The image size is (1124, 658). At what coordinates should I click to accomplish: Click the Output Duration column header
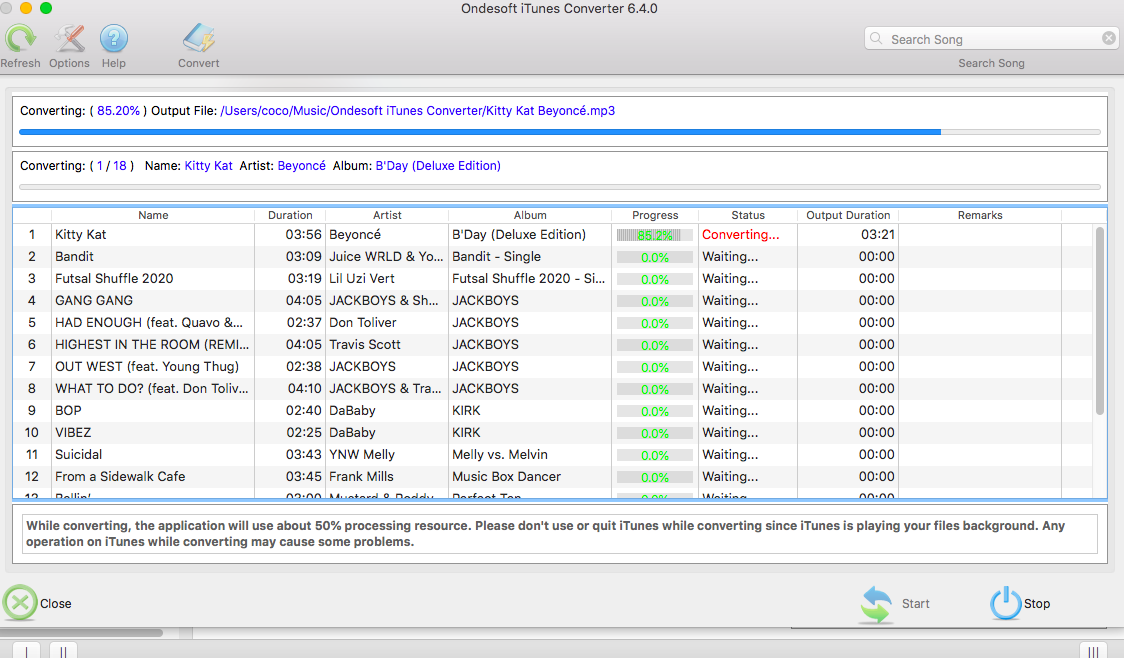(x=848, y=215)
